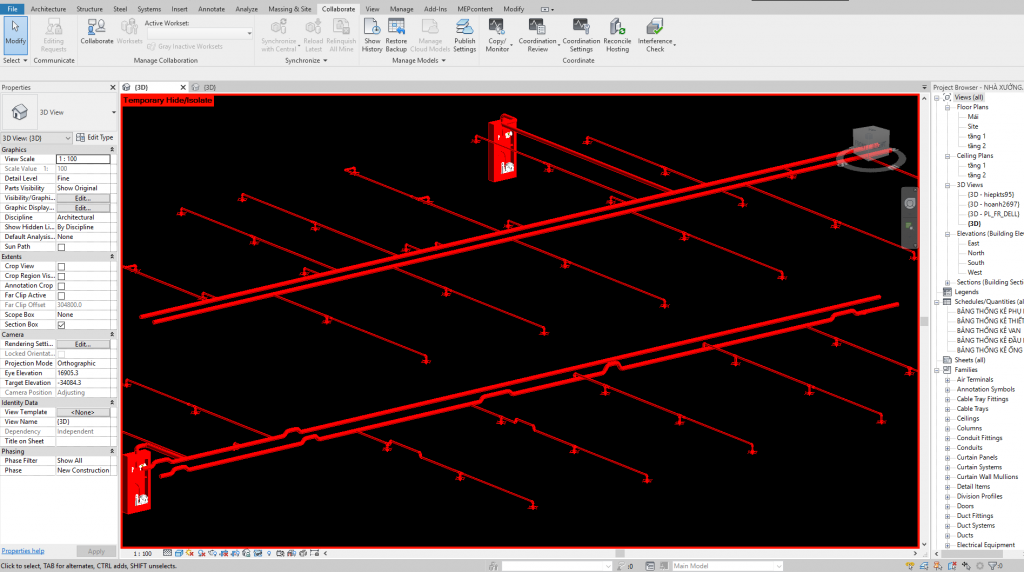Click Relinquish All Mine
1024x572 pixels.
341,35
